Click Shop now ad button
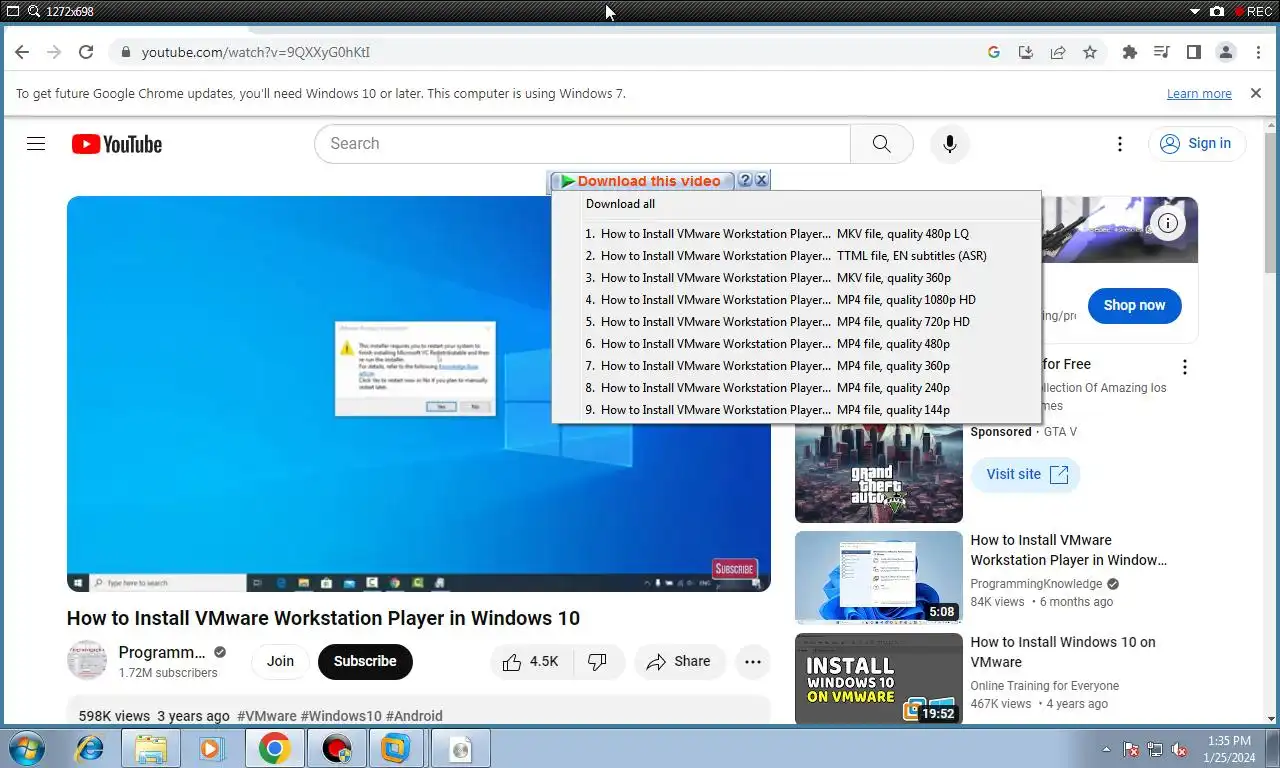The image size is (1280, 768). coord(1134,305)
